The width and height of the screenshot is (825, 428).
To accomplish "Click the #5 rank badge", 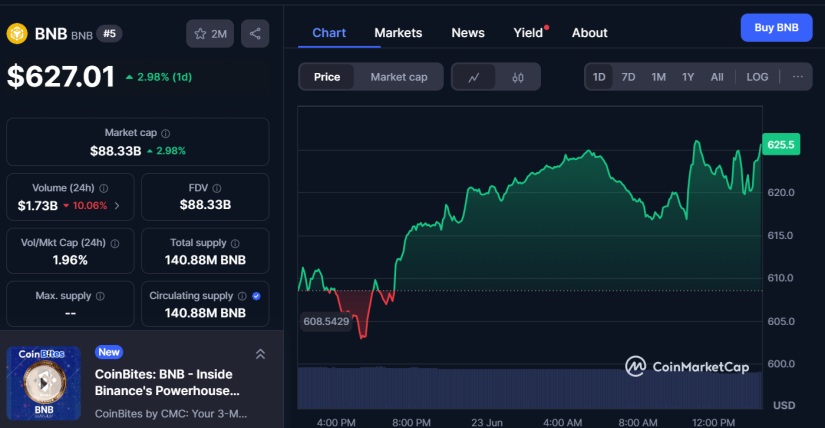I will (x=109, y=34).
